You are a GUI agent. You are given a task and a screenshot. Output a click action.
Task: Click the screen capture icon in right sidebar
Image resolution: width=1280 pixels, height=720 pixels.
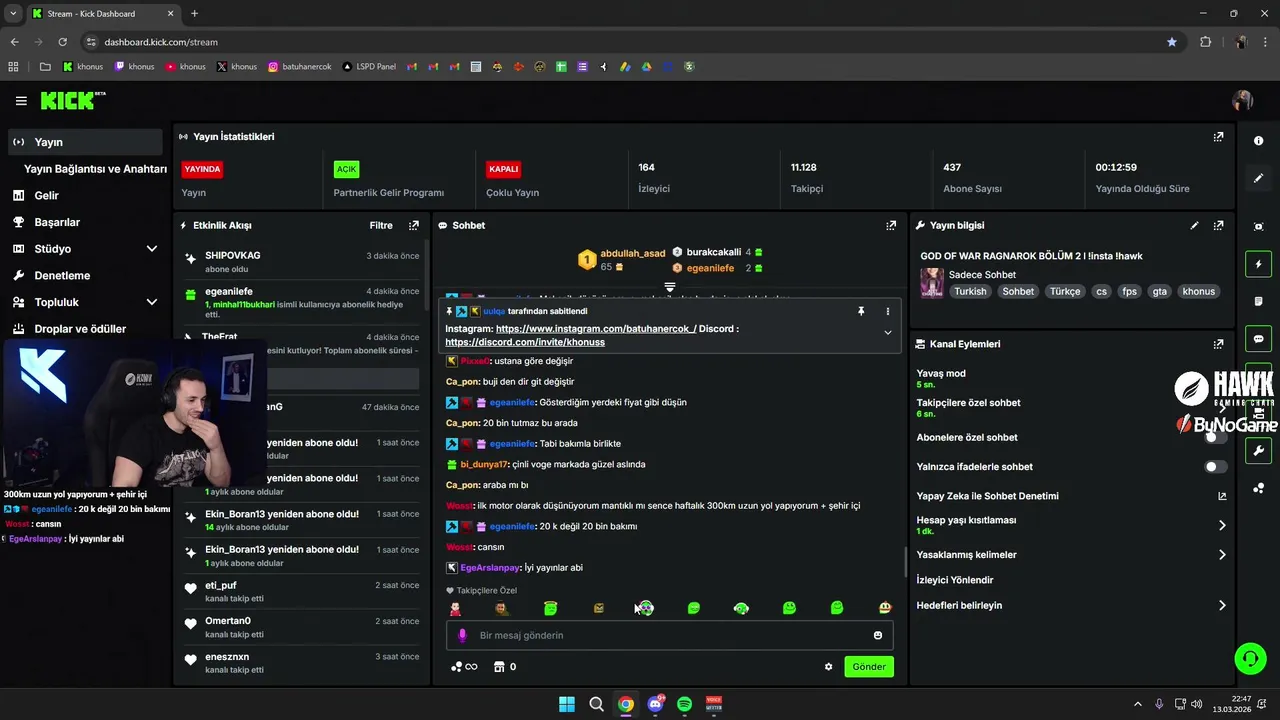point(1259,227)
